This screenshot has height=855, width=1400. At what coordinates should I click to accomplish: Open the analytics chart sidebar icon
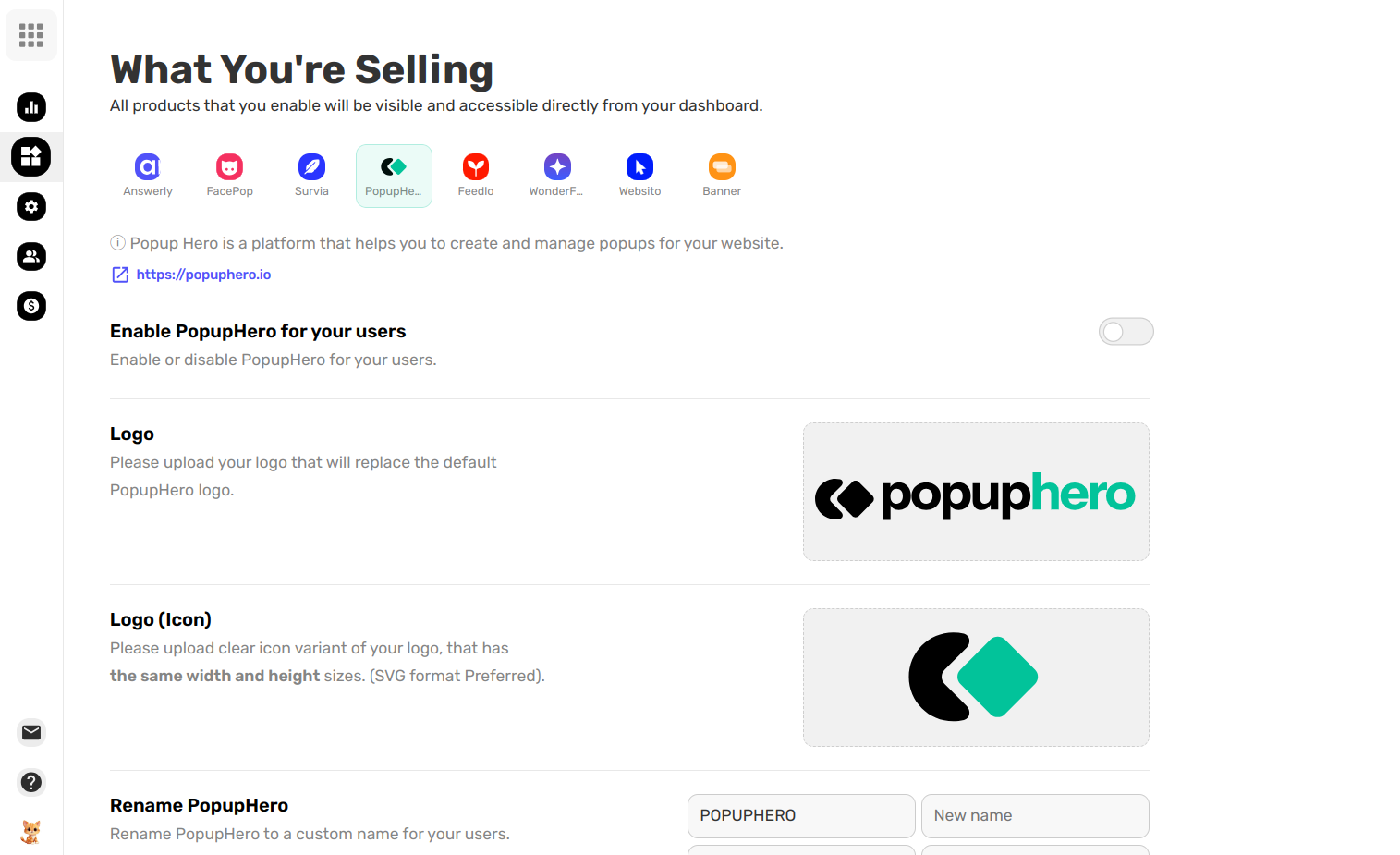click(x=31, y=107)
